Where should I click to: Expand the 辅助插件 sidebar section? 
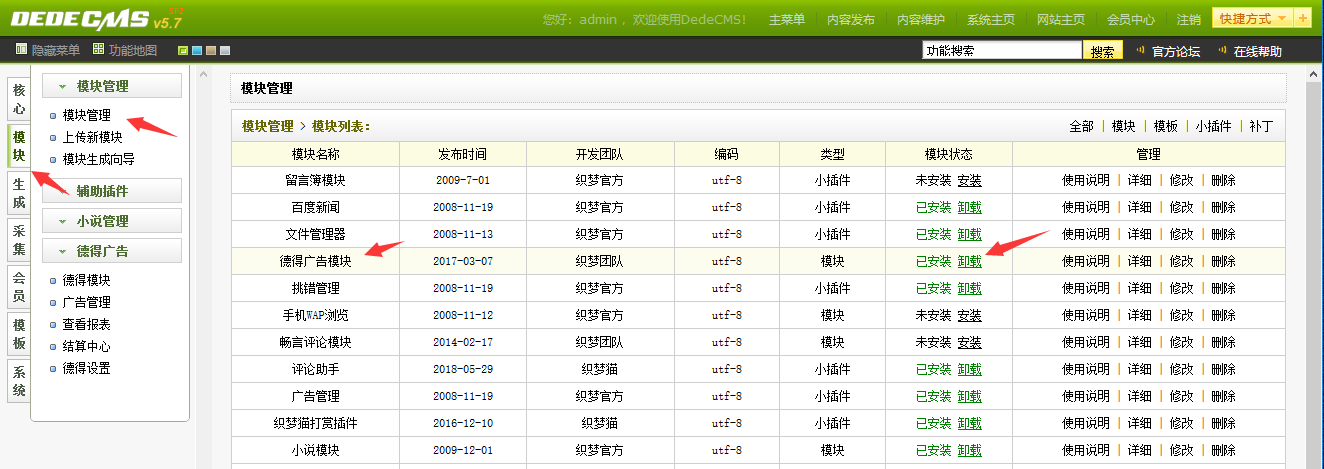112,191
